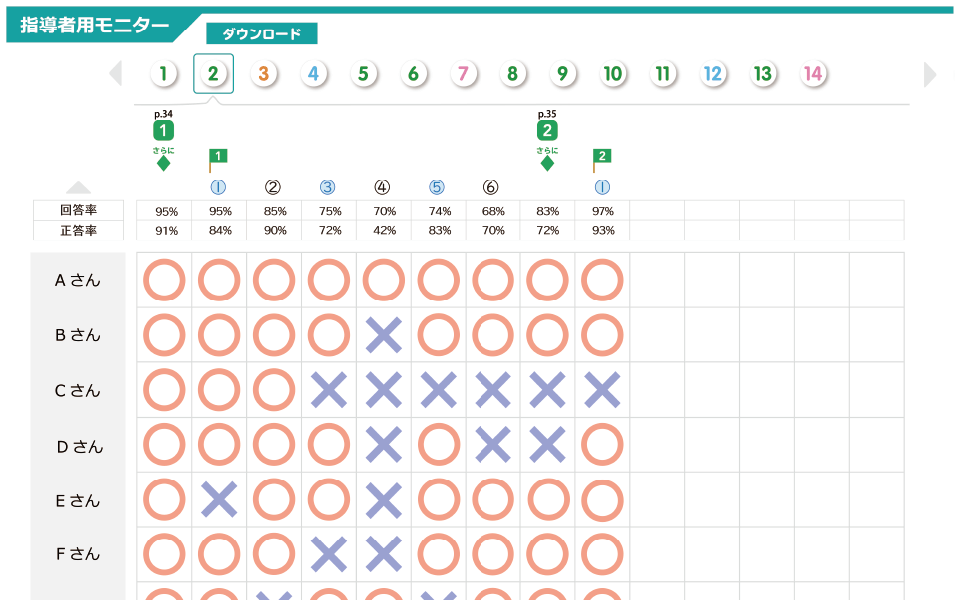Go to lesson tab 11

pyautogui.click(x=662, y=73)
